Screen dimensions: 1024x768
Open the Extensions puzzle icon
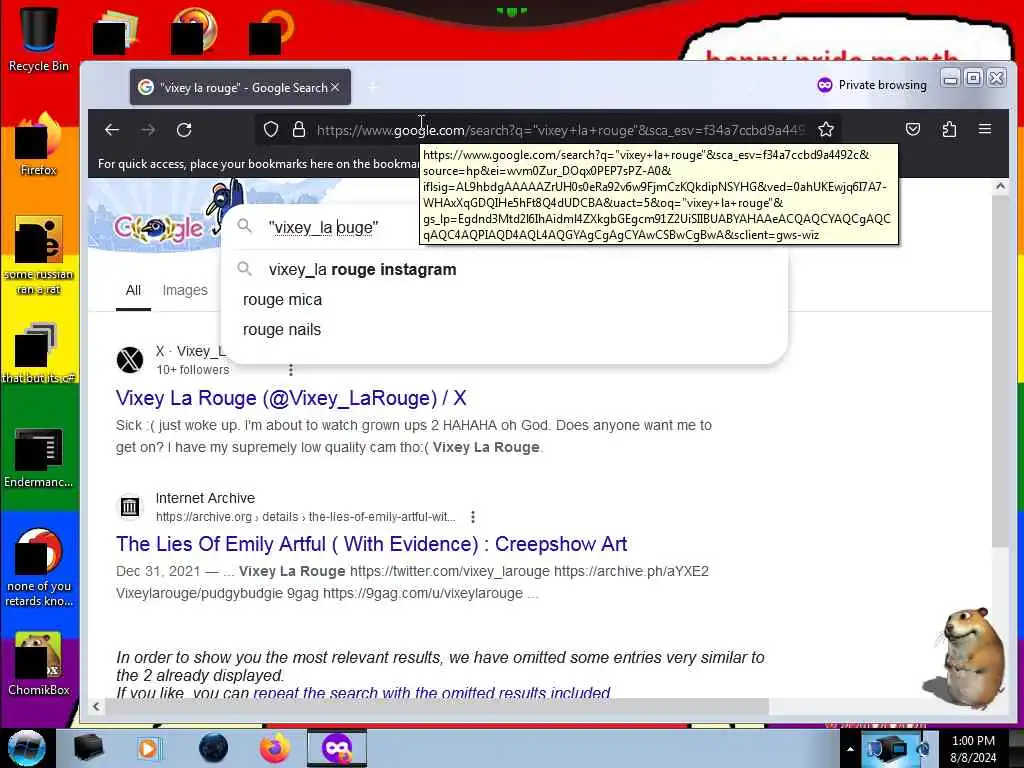click(x=949, y=129)
